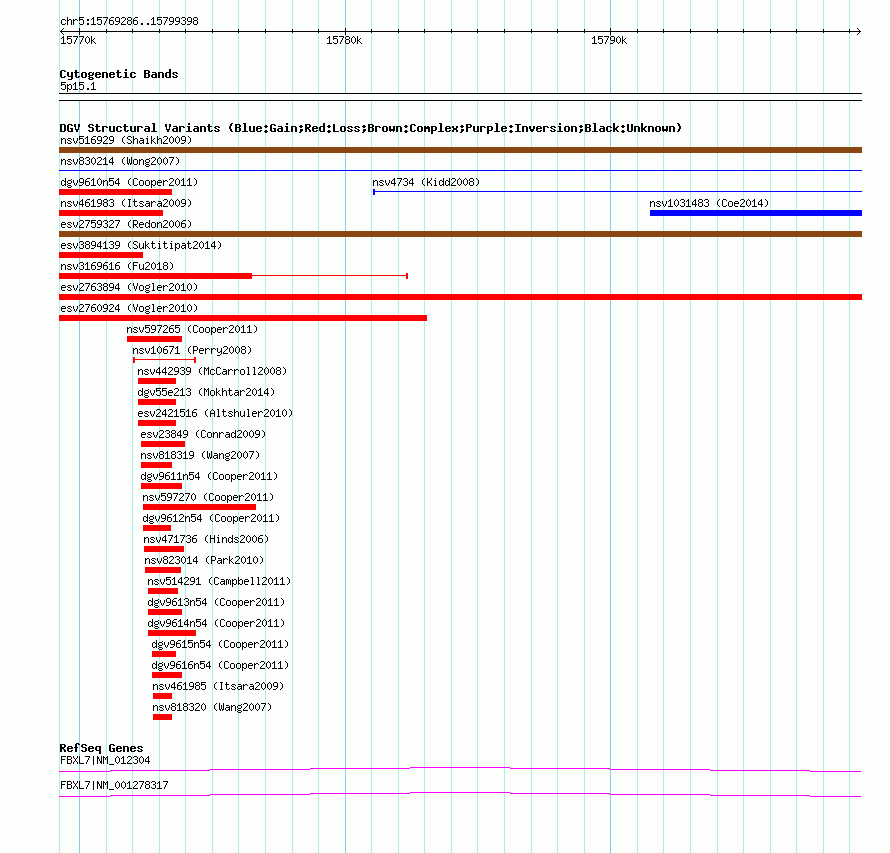Select esv2421516 (Altshuler2010) variant

pyautogui.click(x=215, y=413)
